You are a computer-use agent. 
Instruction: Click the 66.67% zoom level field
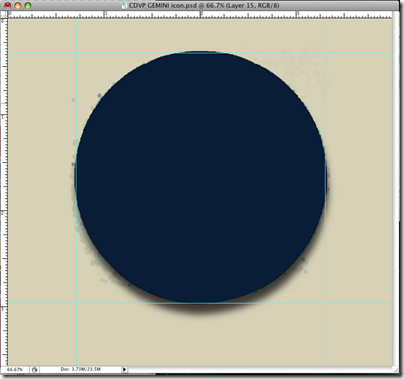click(x=15, y=369)
